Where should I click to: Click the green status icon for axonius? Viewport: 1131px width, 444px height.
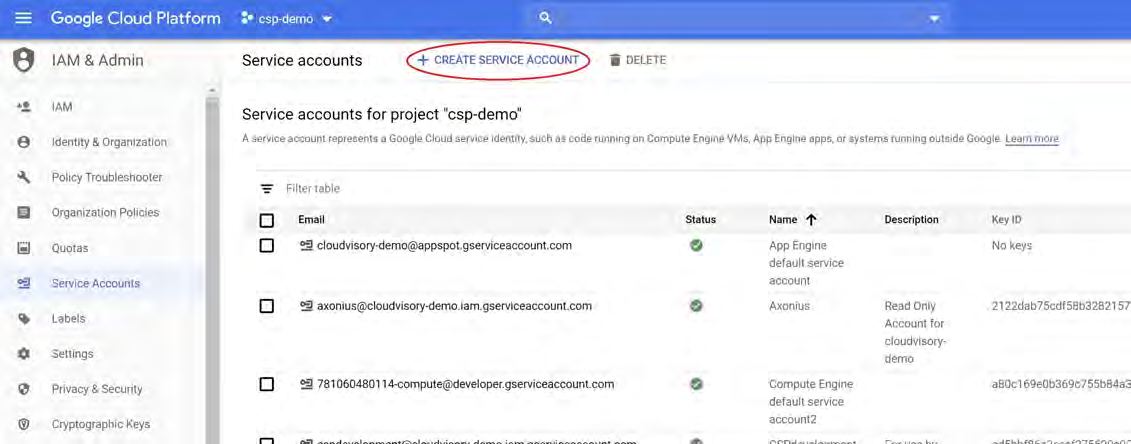(x=696, y=306)
